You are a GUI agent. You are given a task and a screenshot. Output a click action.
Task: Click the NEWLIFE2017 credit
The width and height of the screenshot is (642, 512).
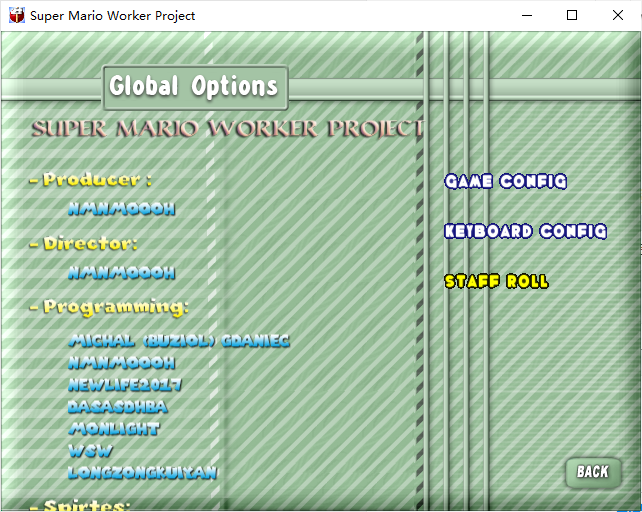coord(125,385)
